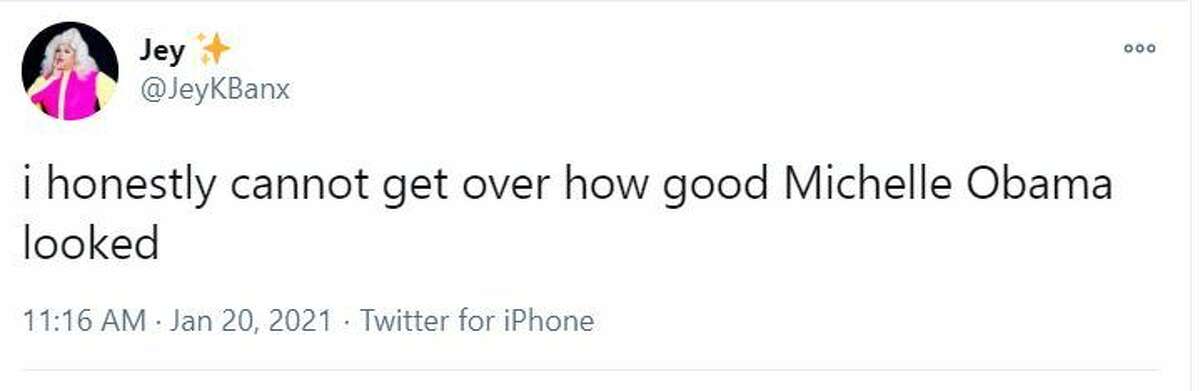Open the Jey display name link

(x=160, y=50)
